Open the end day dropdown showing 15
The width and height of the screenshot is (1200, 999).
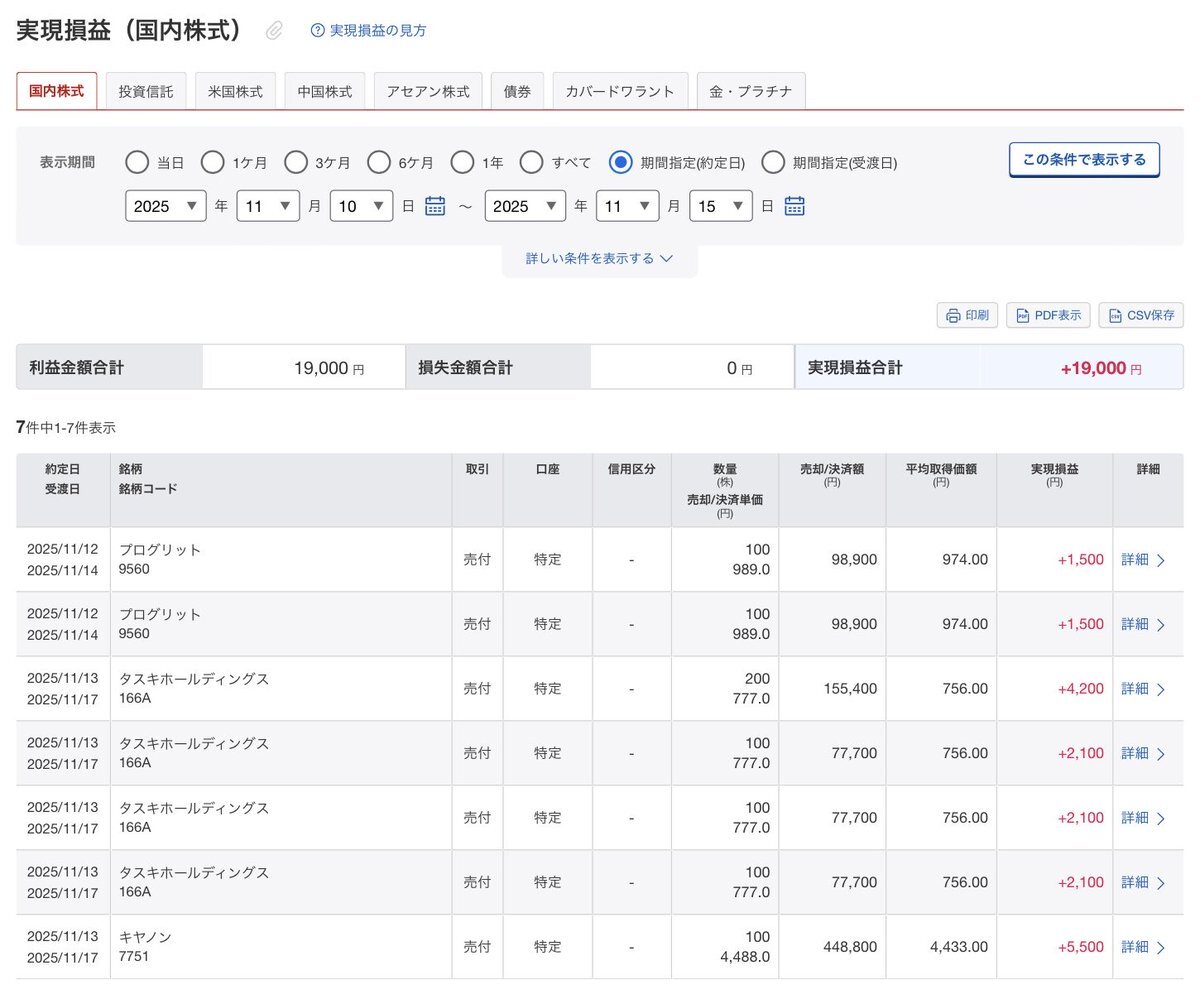tap(721, 206)
